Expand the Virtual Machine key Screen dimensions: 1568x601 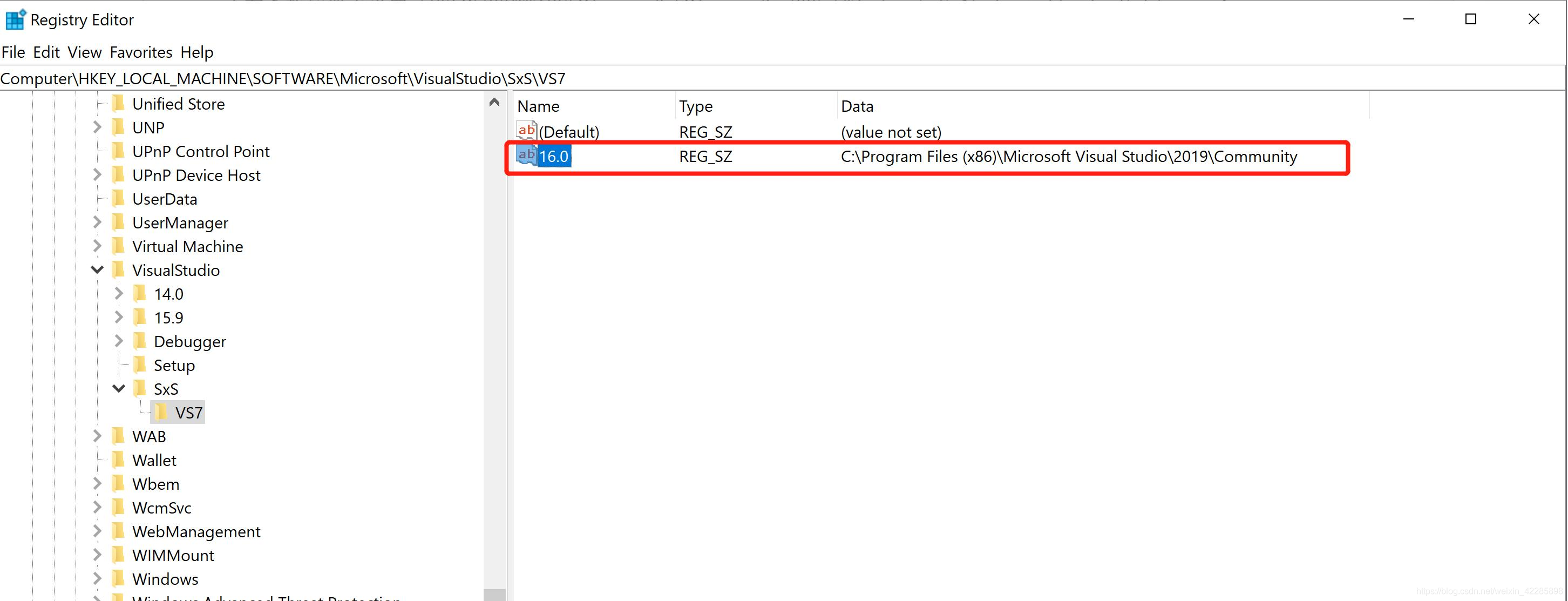[97, 246]
